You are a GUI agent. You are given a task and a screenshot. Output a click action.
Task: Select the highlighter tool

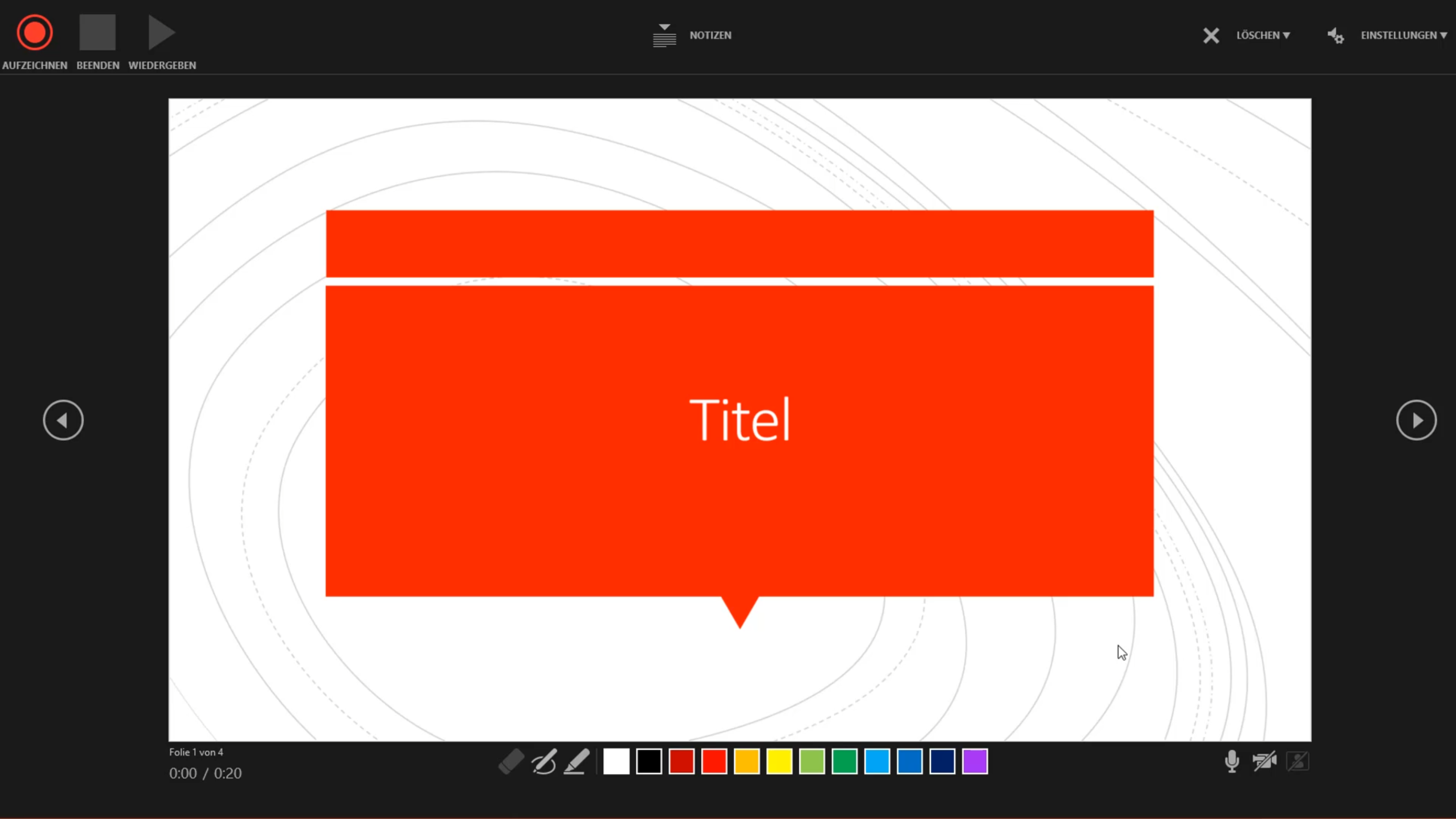(576, 761)
